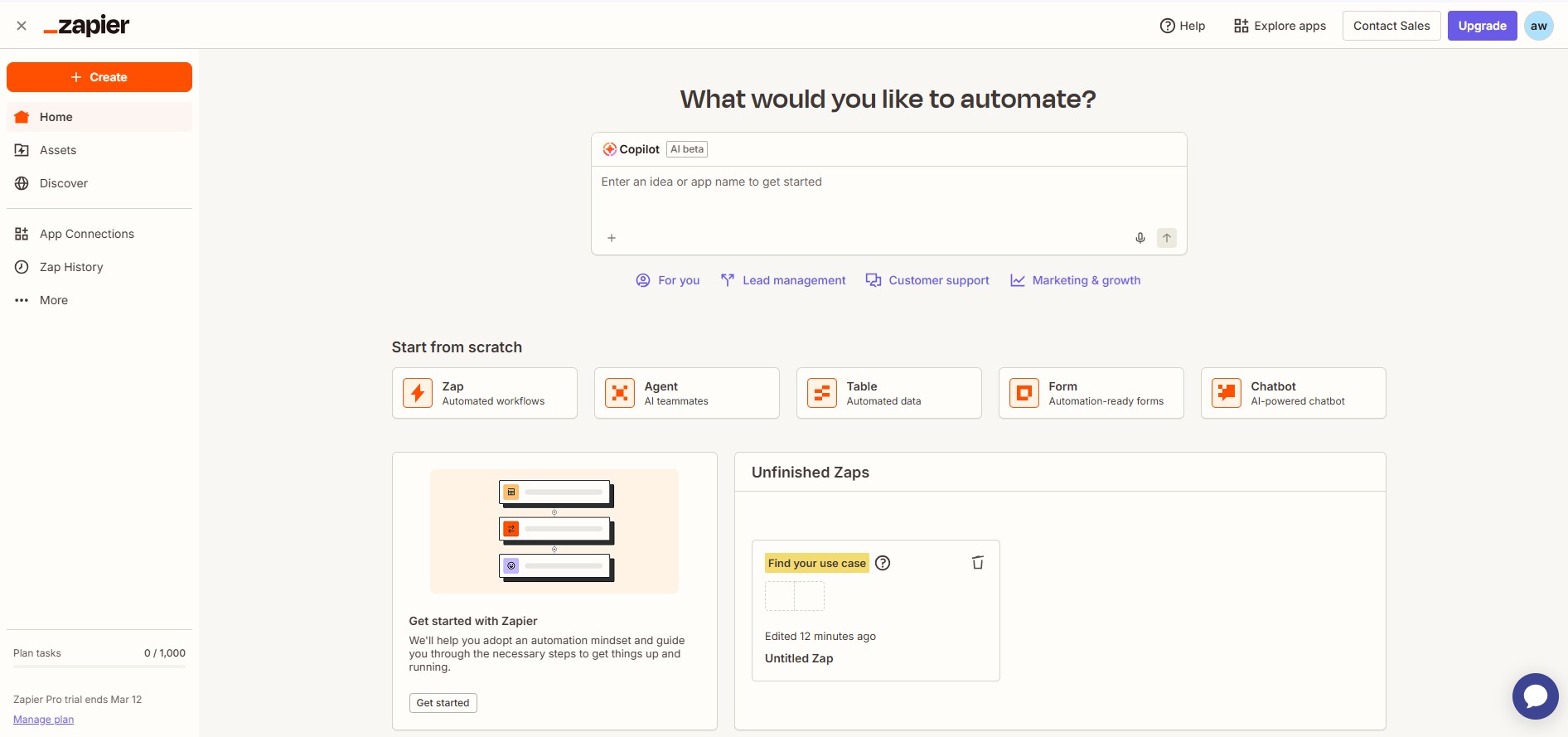Open the help icon beside Find your use case

coord(883,563)
